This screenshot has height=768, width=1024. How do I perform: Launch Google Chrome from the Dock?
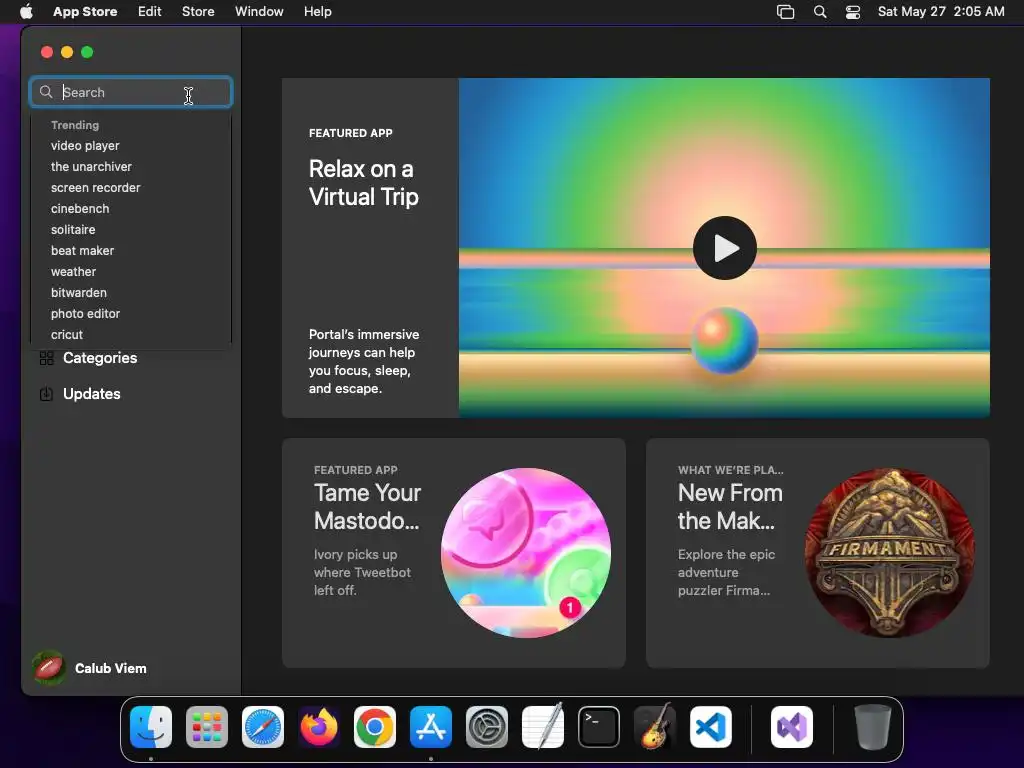[x=375, y=727]
